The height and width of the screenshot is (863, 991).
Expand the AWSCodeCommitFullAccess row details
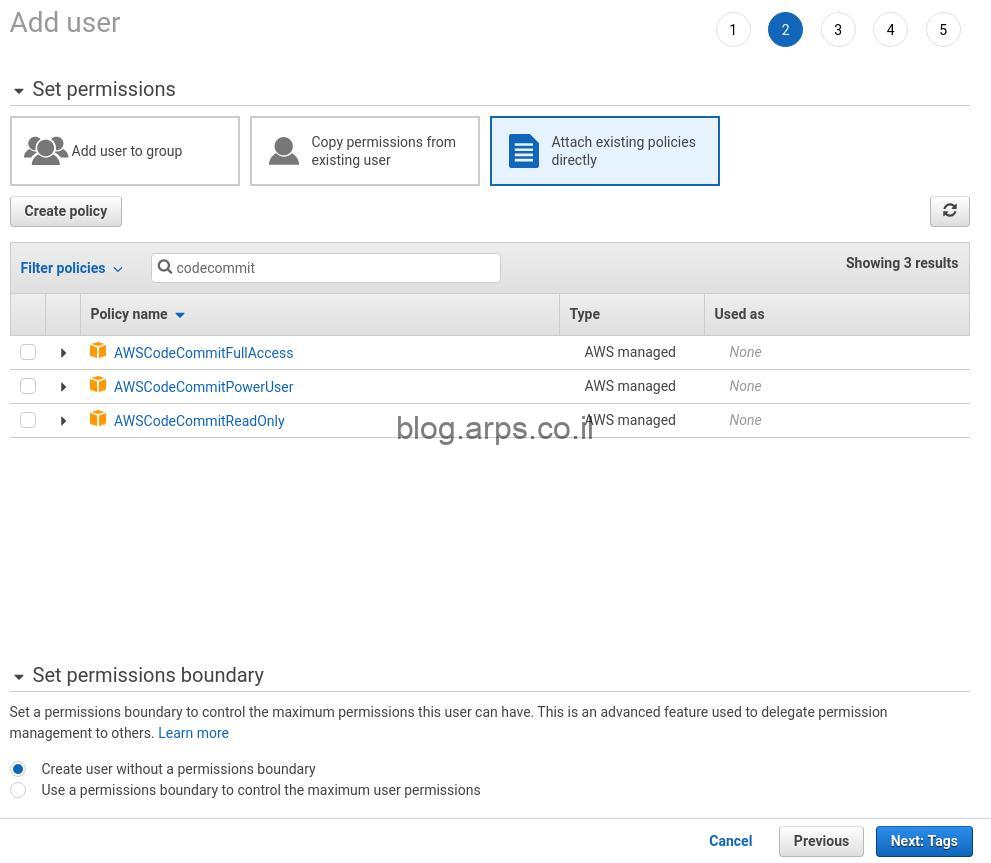[x=63, y=353]
